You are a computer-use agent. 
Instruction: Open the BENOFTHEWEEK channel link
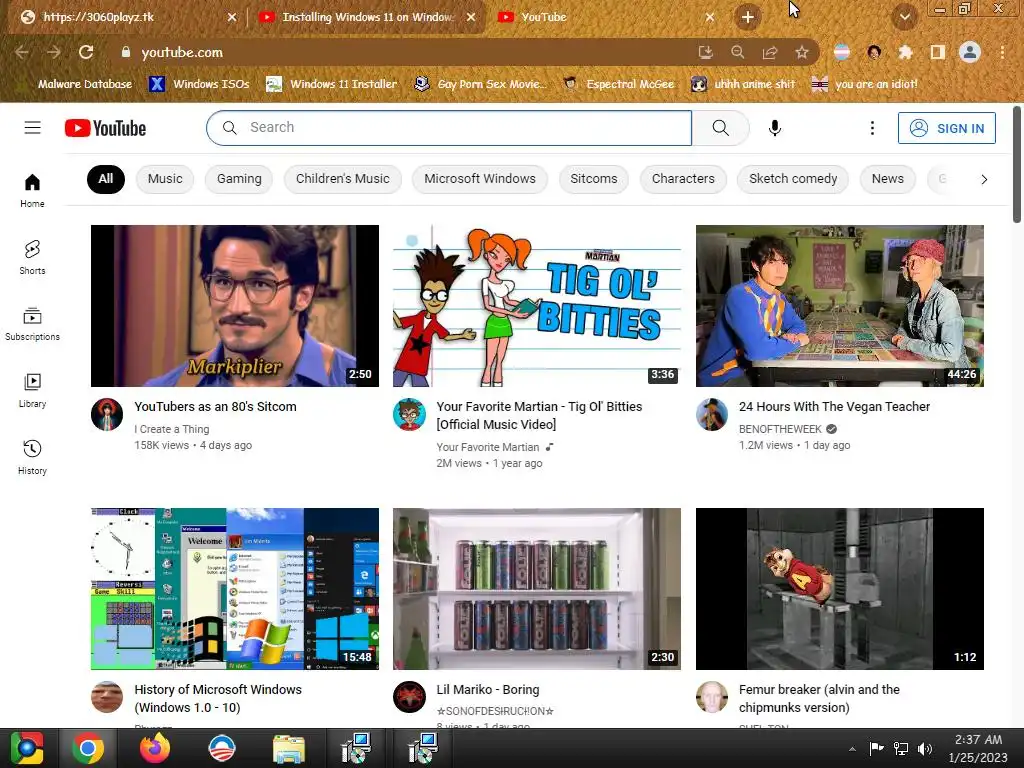pos(780,429)
